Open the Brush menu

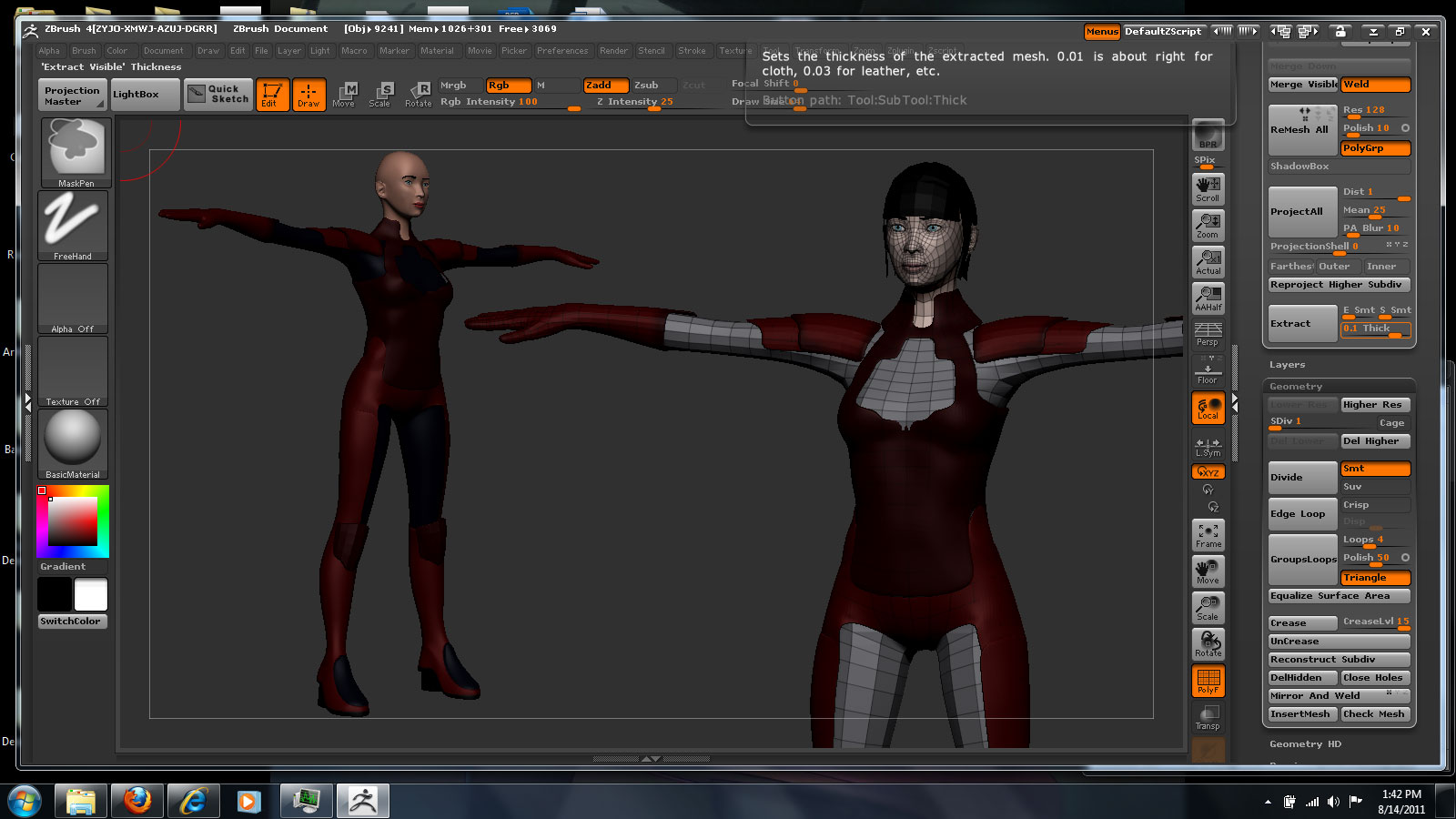84,50
